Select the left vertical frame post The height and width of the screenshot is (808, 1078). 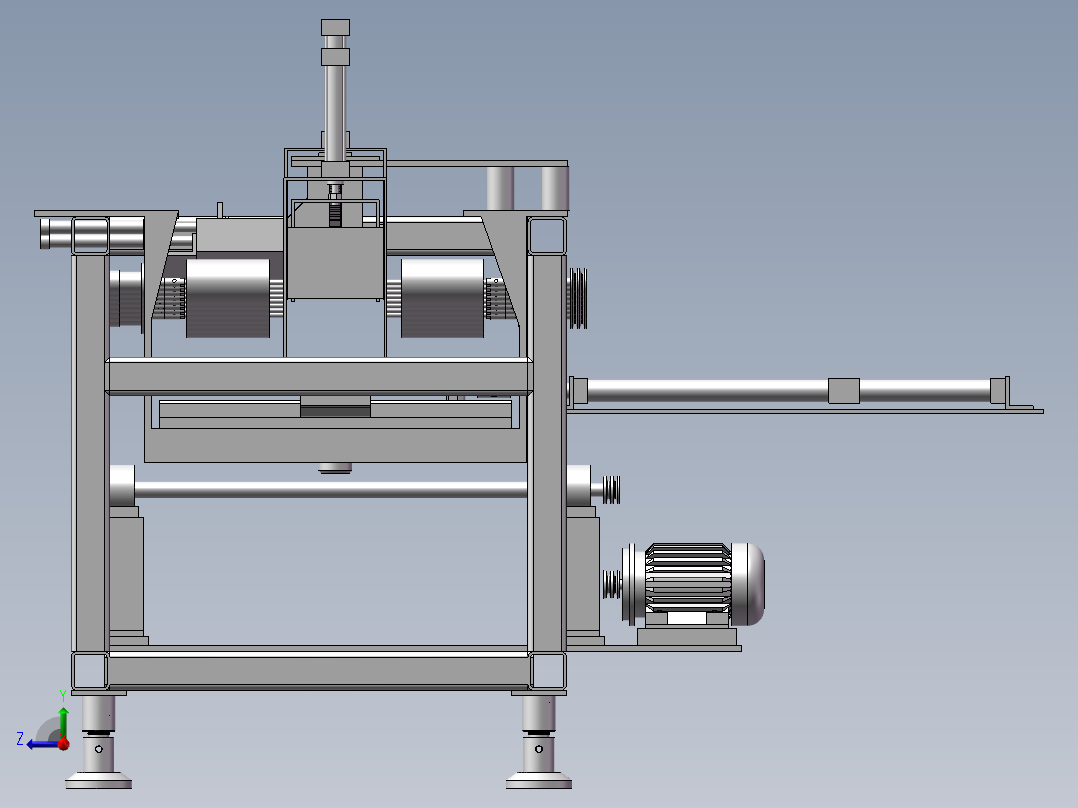pos(90,452)
